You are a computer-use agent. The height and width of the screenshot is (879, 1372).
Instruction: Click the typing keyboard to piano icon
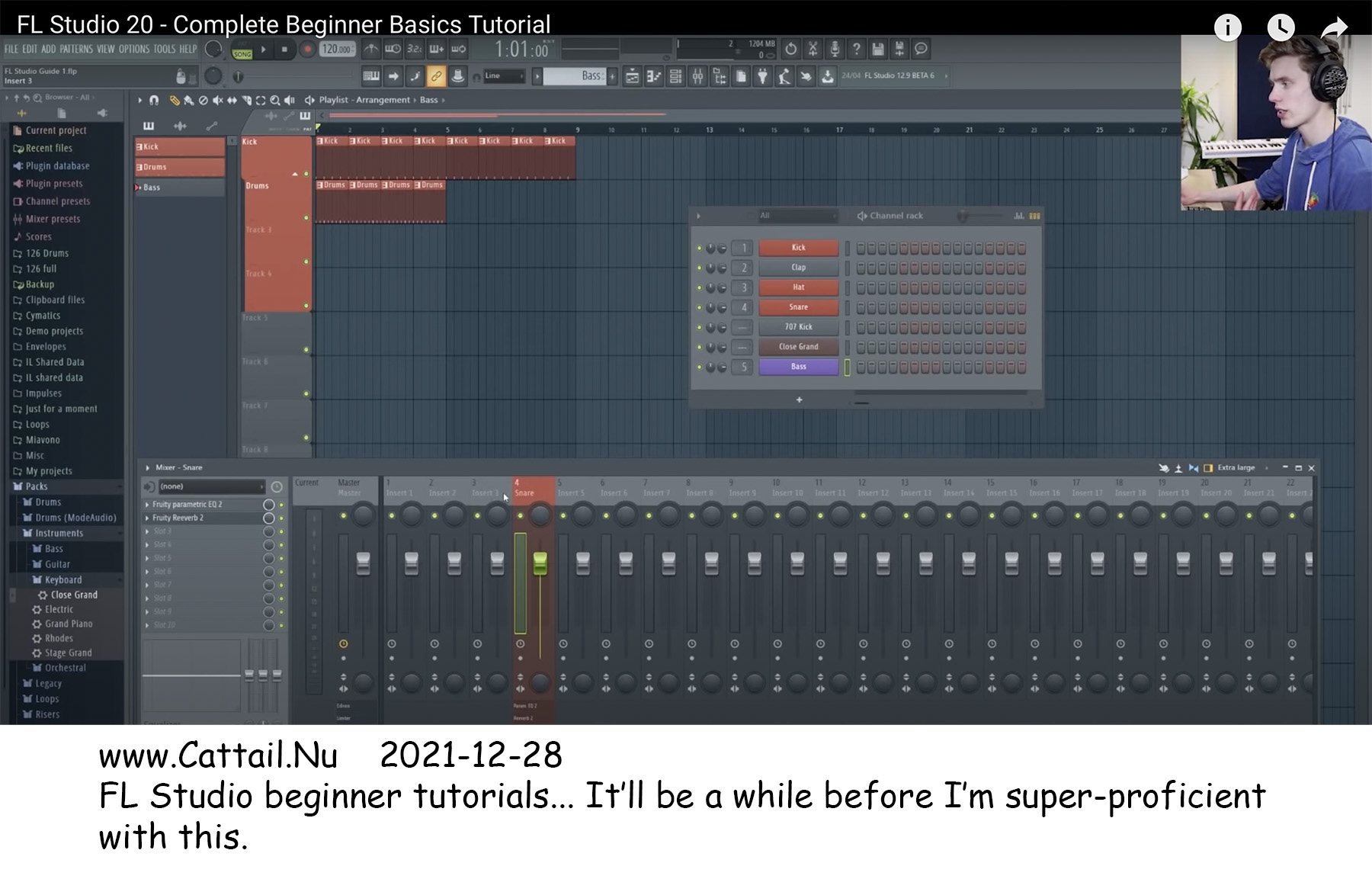371,76
